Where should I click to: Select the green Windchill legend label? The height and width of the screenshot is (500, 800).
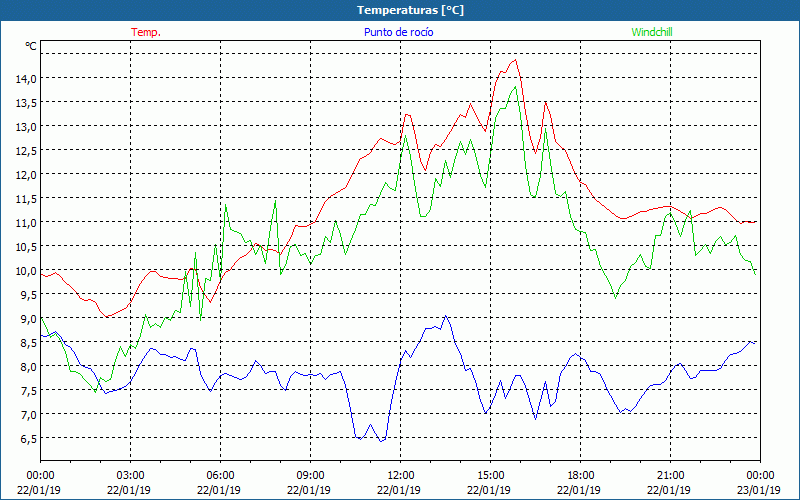(652, 32)
